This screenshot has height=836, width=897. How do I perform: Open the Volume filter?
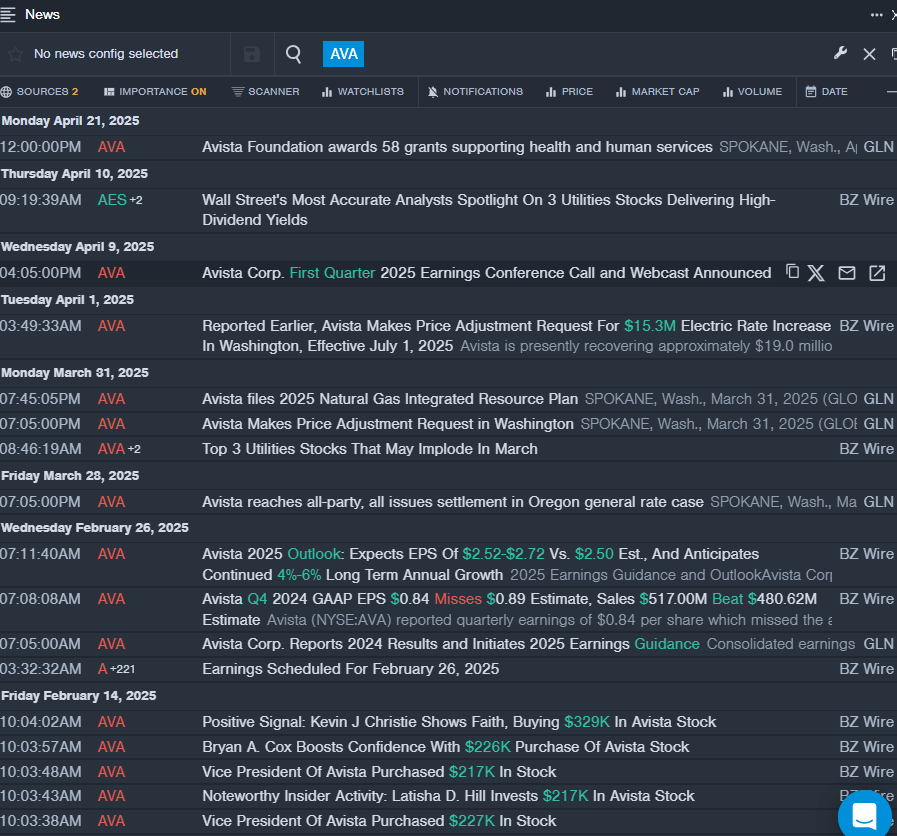coord(752,92)
